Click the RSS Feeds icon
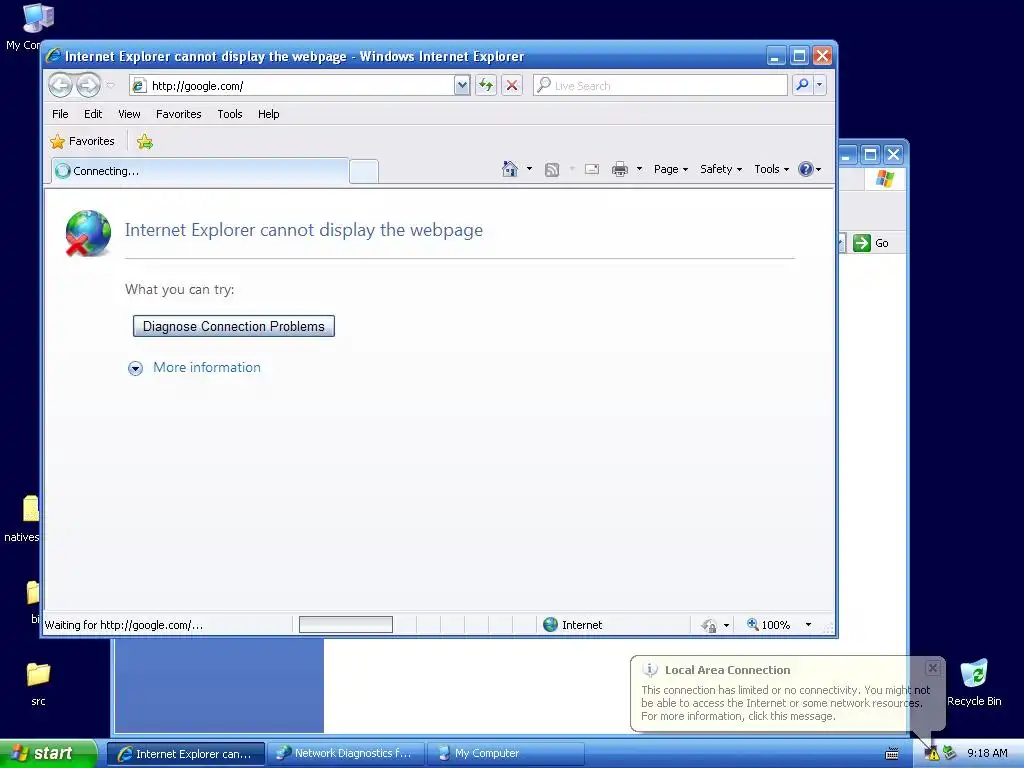The image size is (1024, 768). coord(552,170)
